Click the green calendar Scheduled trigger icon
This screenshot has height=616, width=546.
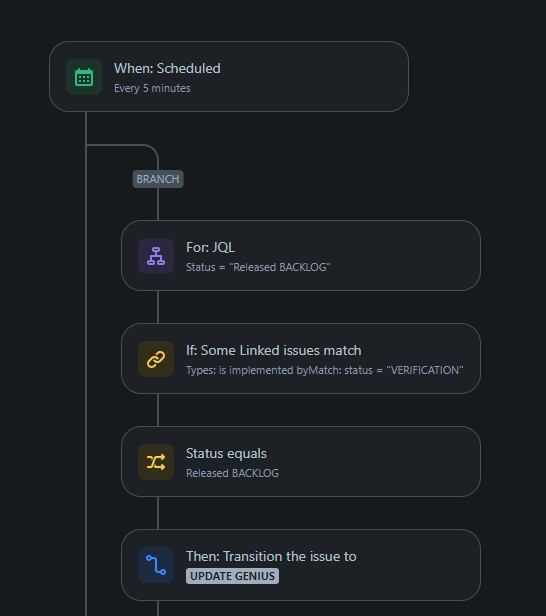point(84,77)
